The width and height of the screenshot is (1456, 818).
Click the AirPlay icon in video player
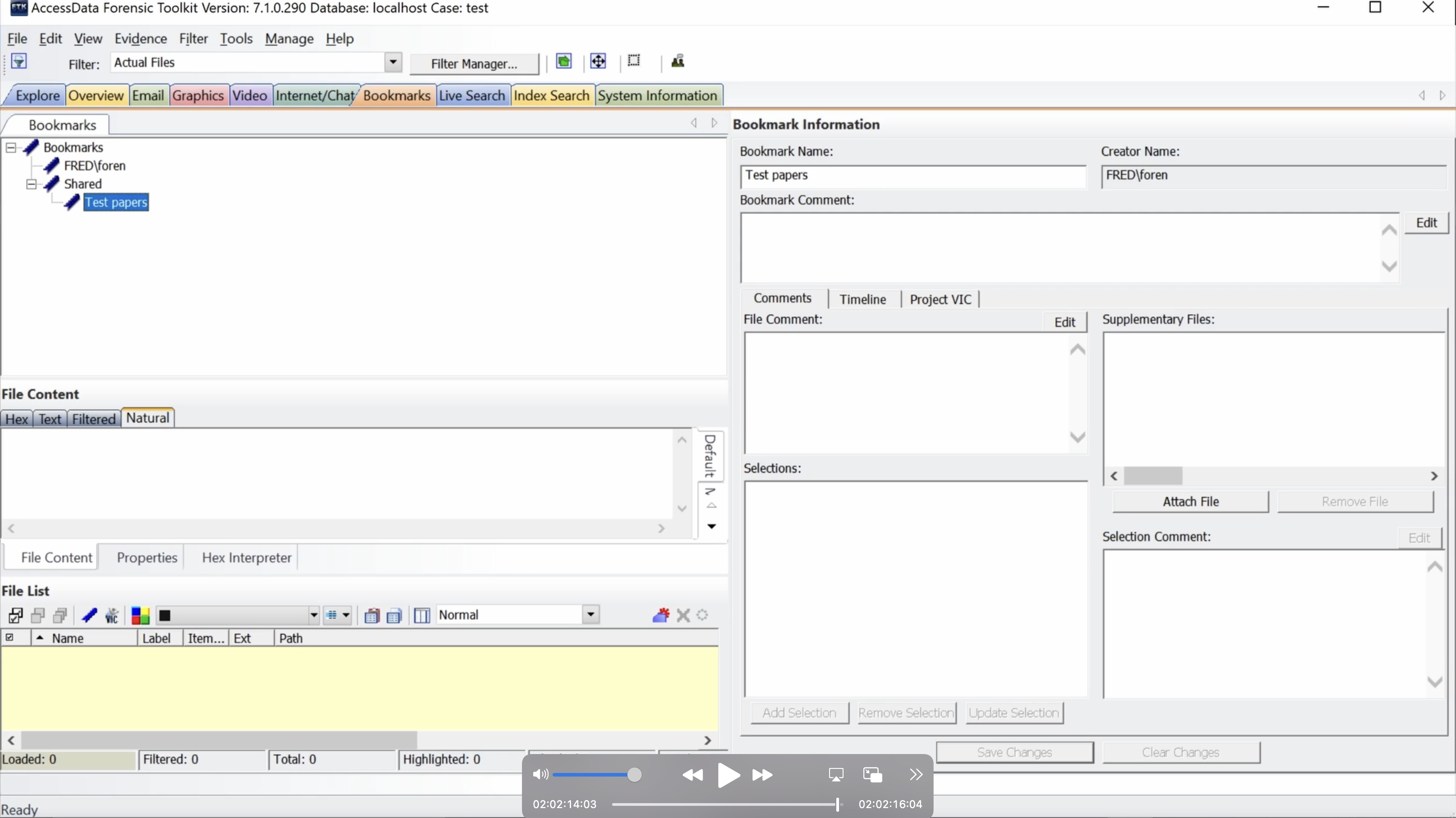point(836,774)
